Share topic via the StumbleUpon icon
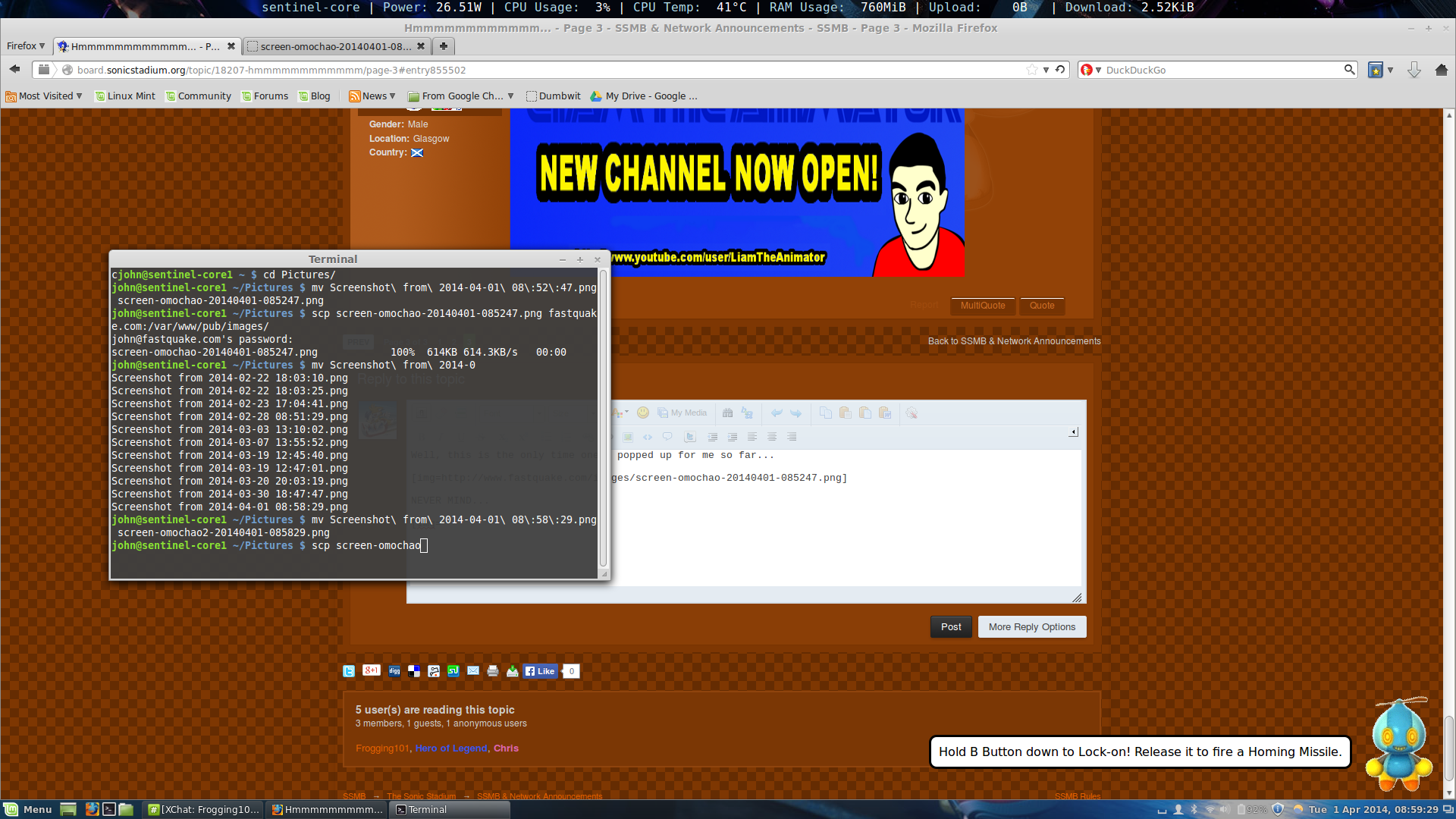Viewport: 1456px width, 819px height. [x=453, y=671]
